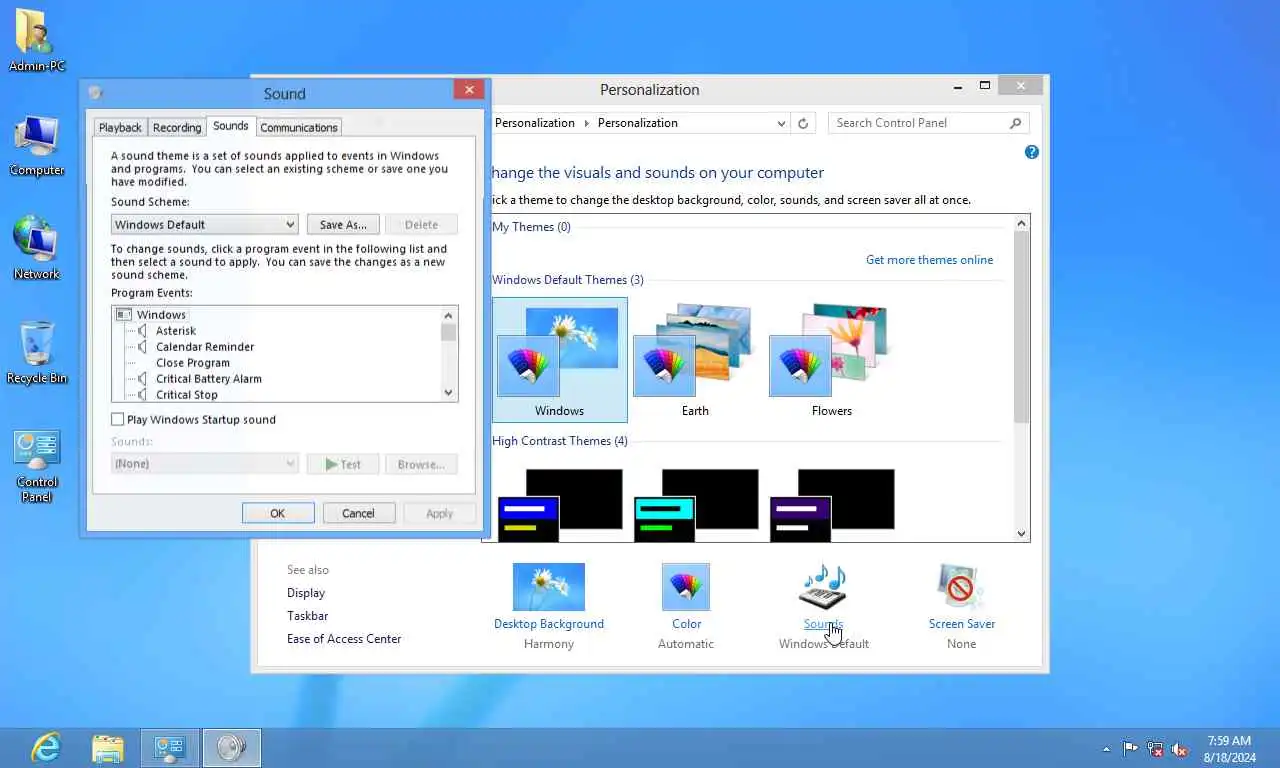Click the Sound dialog title icon
Viewport: 1280px width, 768px height.
coord(96,93)
